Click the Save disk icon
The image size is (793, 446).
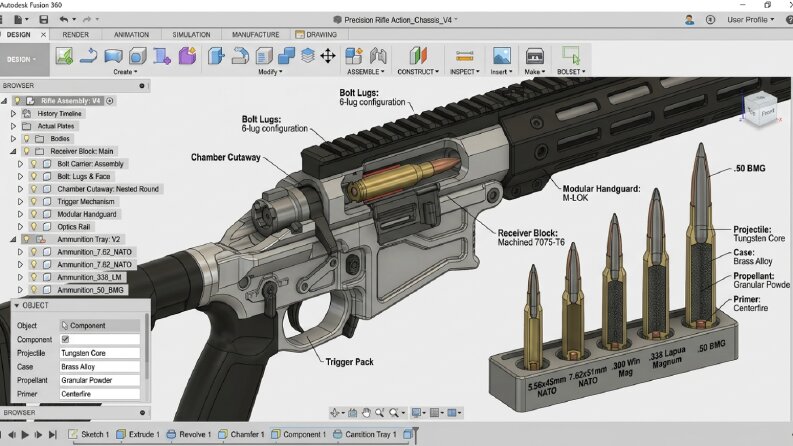pyautogui.click(x=43, y=20)
